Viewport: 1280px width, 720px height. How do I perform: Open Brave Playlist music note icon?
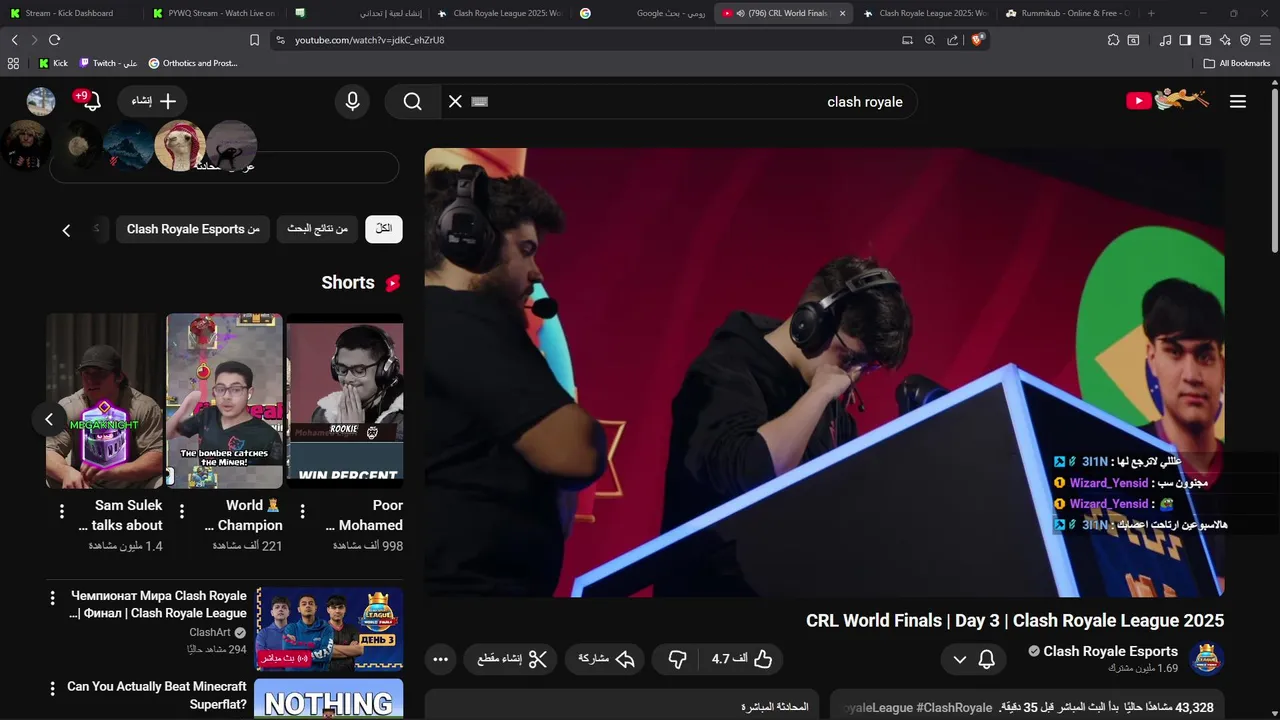pos(1165,40)
